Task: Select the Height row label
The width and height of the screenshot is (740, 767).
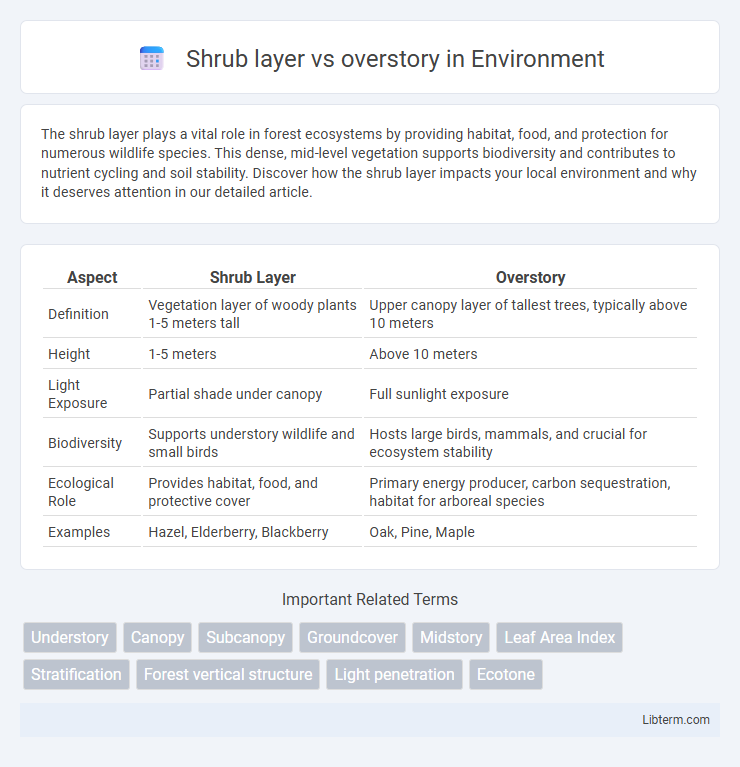Action: click(69, 354)
